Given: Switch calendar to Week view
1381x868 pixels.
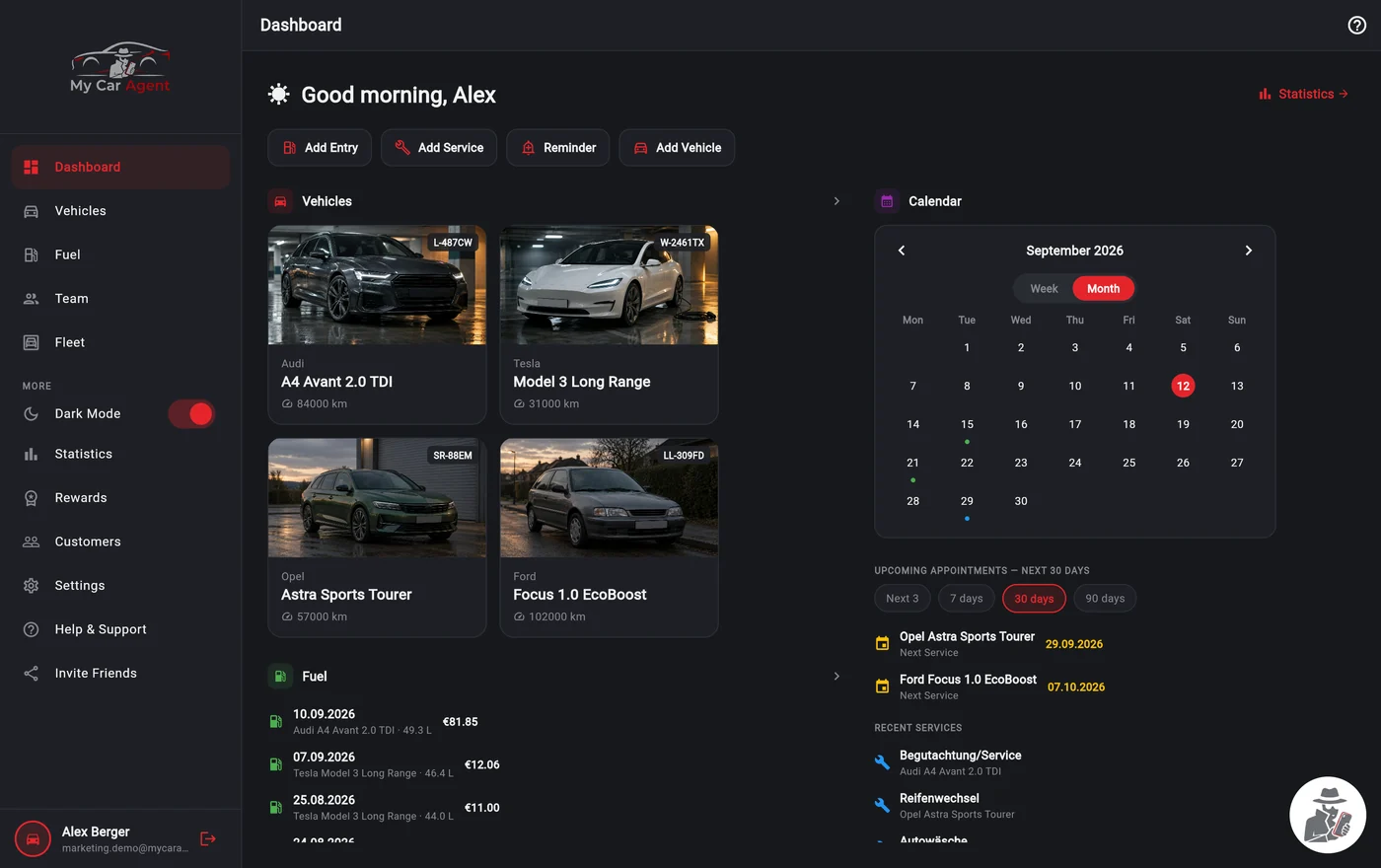Looking at the screenshot, I should [1044, 289].
